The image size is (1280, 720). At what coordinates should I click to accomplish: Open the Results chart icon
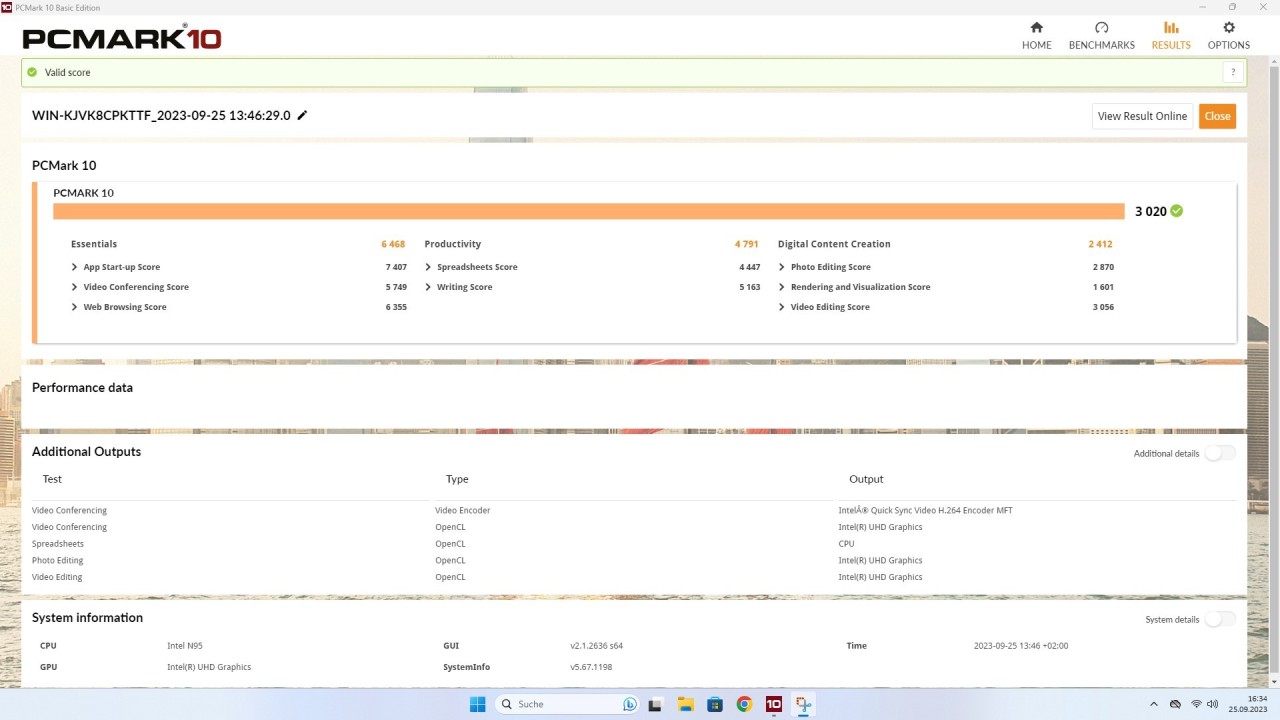click(1171, 28)
